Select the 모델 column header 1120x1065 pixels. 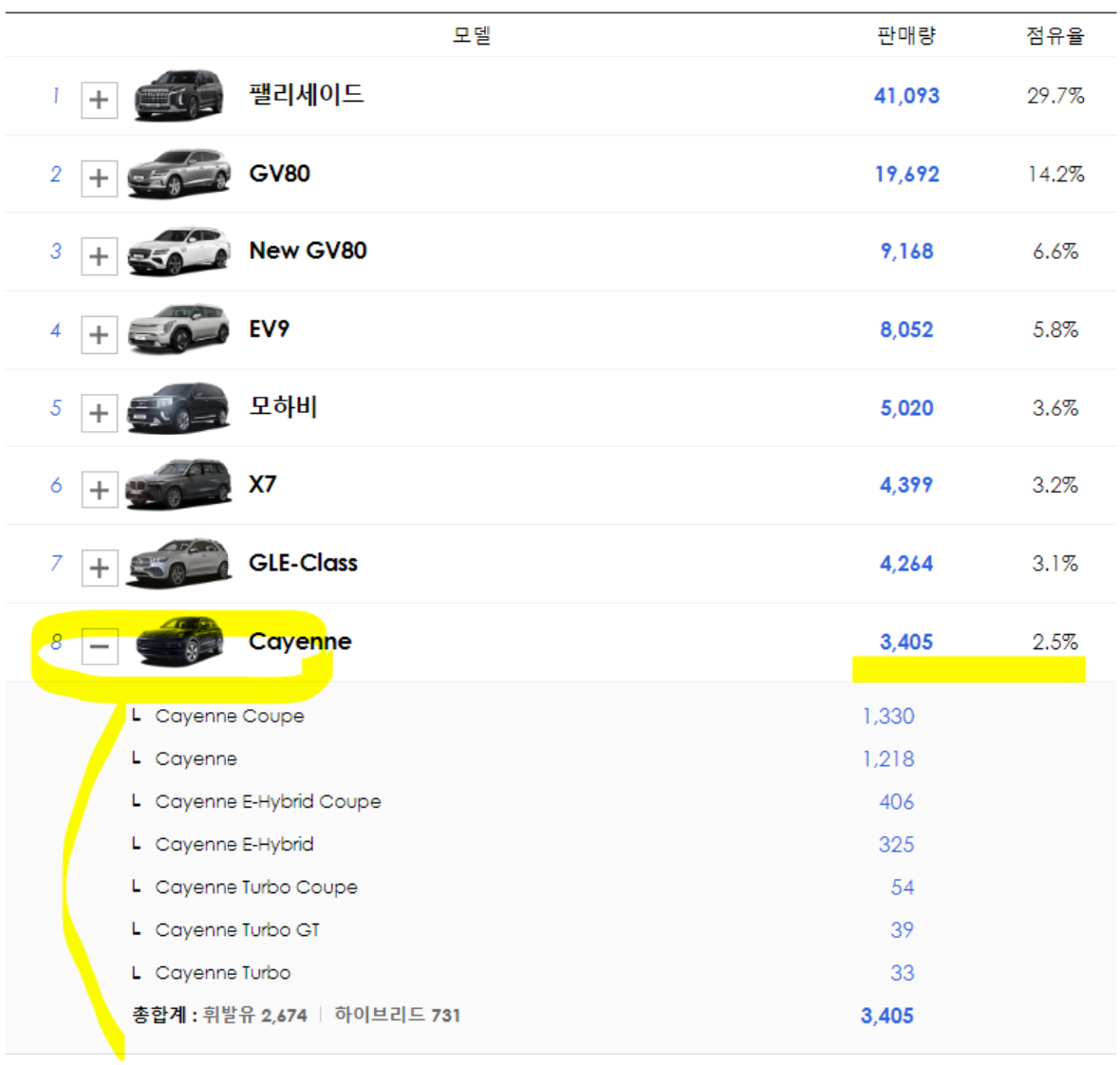[472, 35]
